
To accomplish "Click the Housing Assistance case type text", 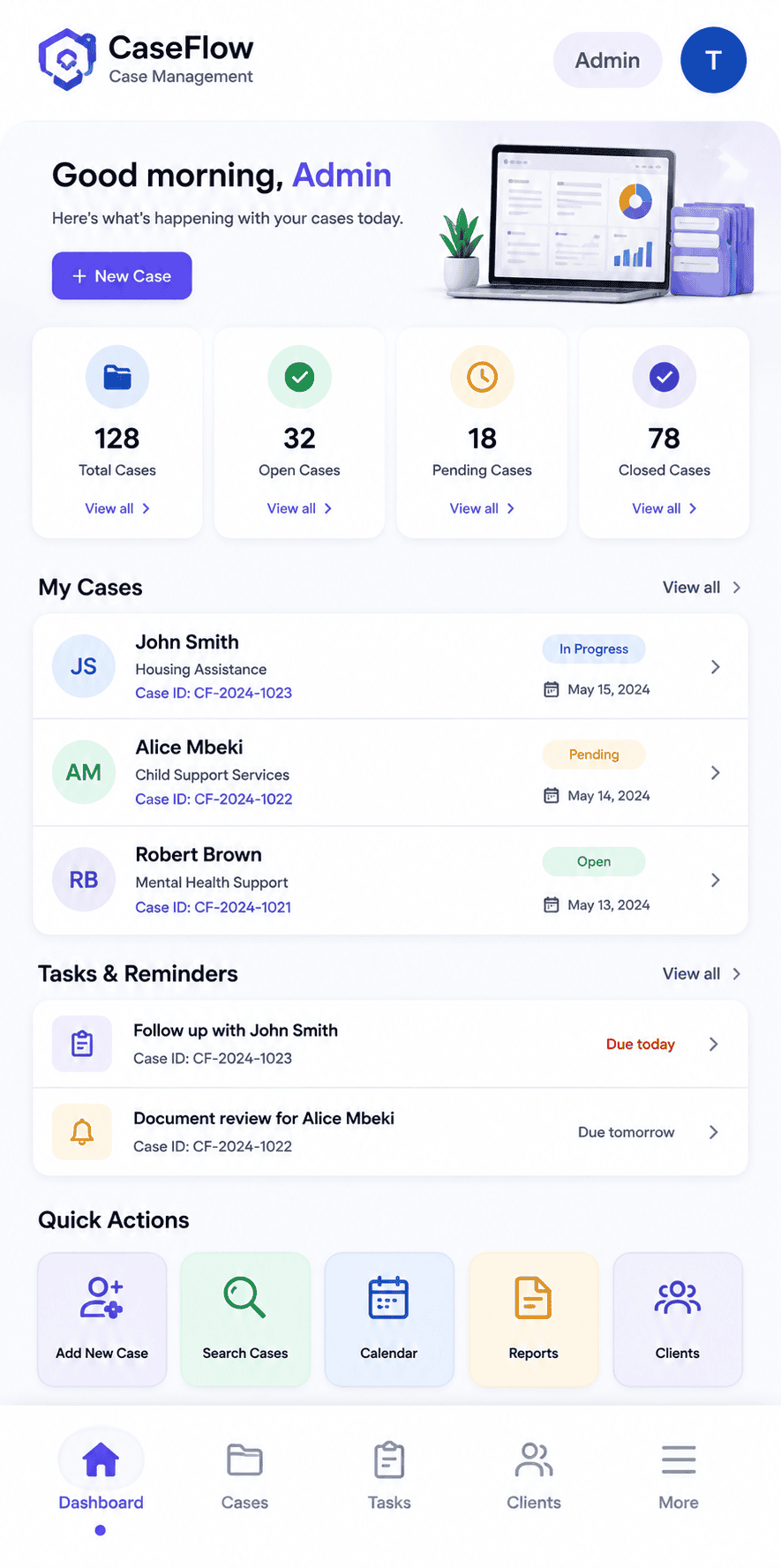I will pyautogui.click(x=201, y=670).
